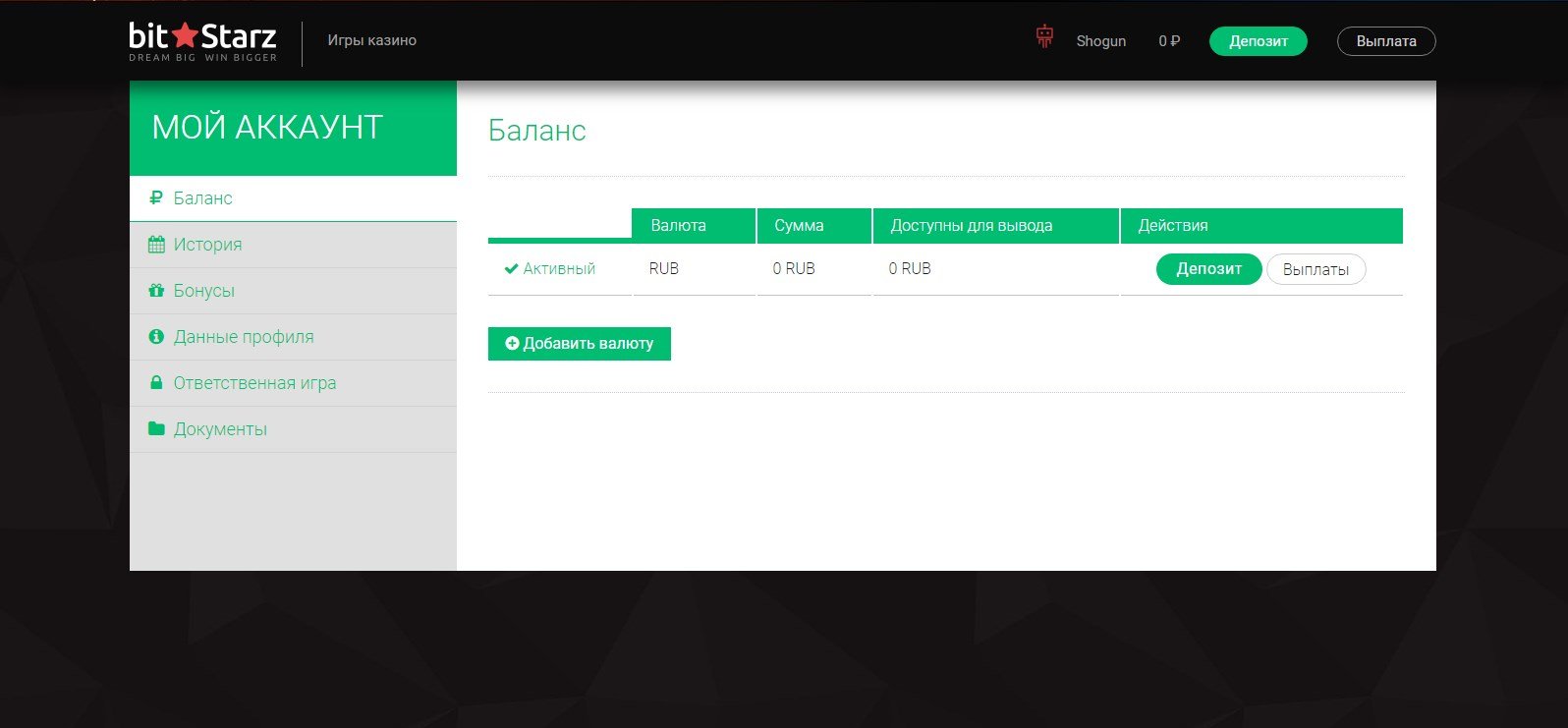Viewport: 1568px width, 728px height.
Task: Click the plus icon on Добавить валюту
Action: pos(512,343)
